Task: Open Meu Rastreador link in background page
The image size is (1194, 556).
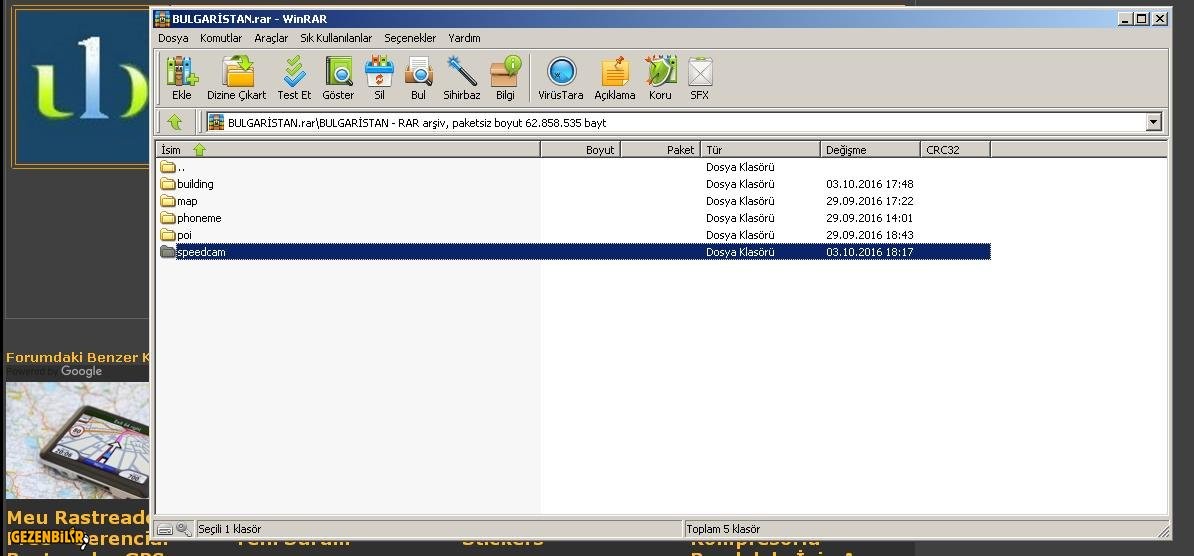Action: pos(78,518)
